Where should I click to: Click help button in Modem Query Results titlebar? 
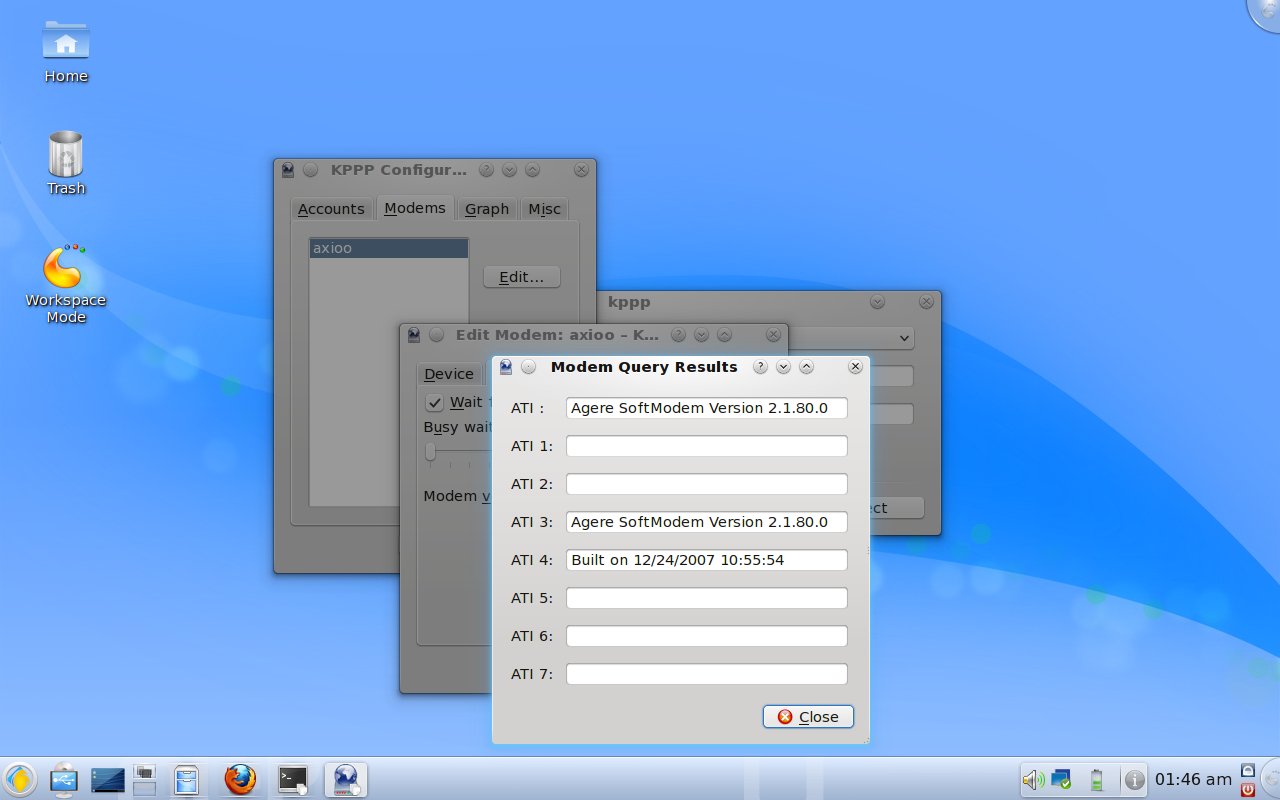[760, 367]
